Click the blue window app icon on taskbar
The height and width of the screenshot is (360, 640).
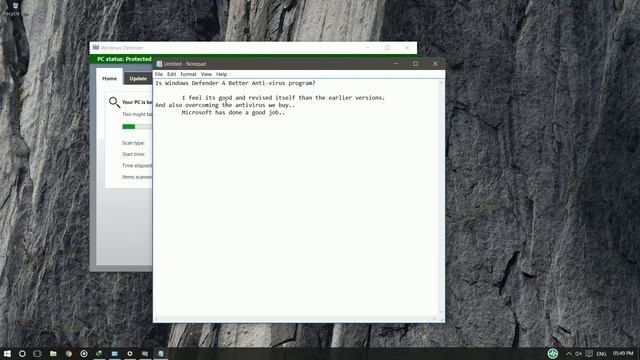pos(115,353)
